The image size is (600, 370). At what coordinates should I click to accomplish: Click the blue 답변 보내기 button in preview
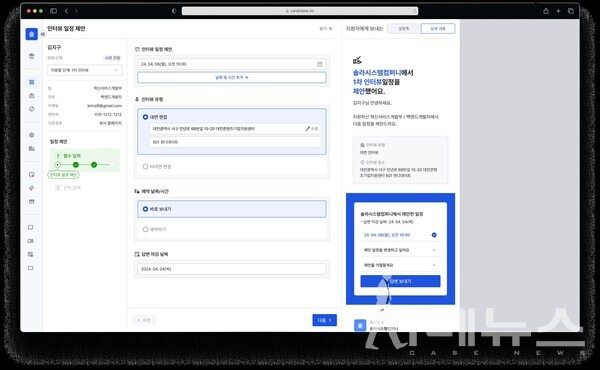tap(400, 281)
